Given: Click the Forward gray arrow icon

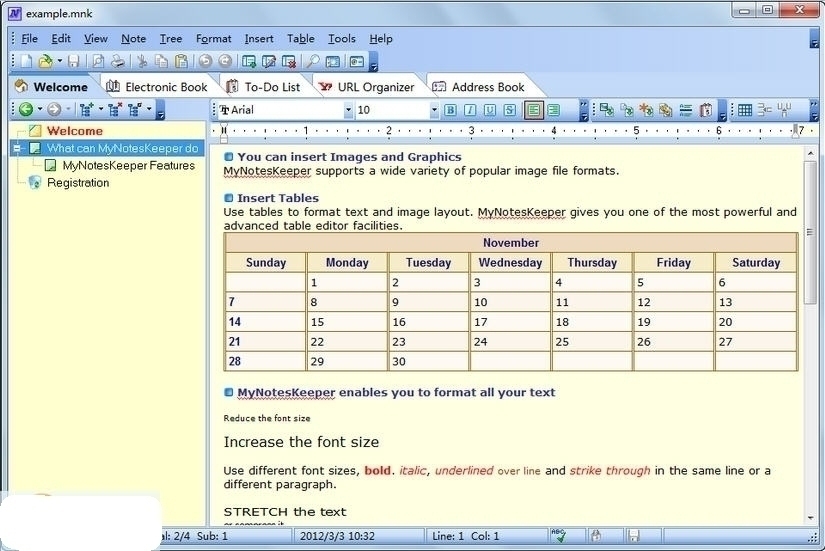Looking at the screenshot, I should click(54, 109).
